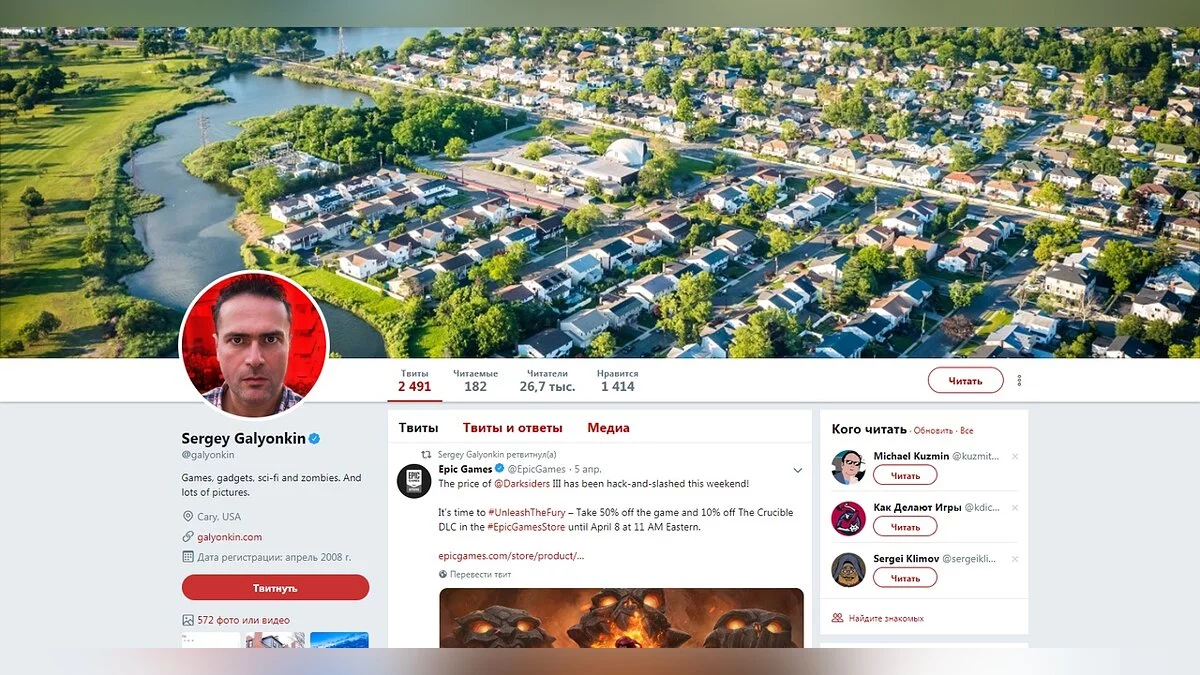Dismiss Michael Kuzmin suggestion with the X
The image size is (1200, 675).
point(1014,456)
